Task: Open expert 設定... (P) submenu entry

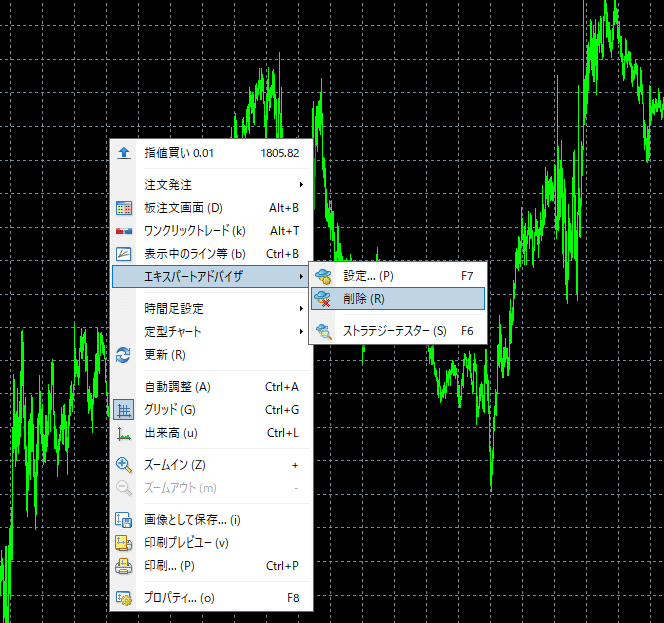Action: coord(398,276)
